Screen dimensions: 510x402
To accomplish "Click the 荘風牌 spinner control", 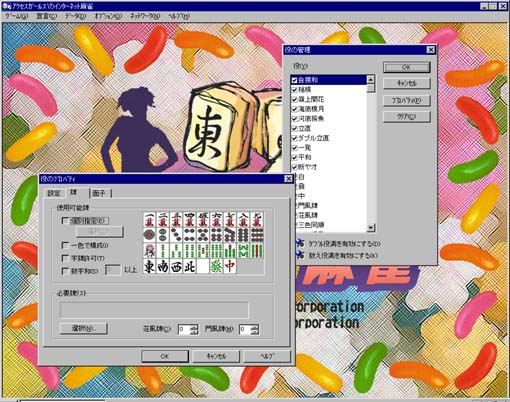I will 194,330.
